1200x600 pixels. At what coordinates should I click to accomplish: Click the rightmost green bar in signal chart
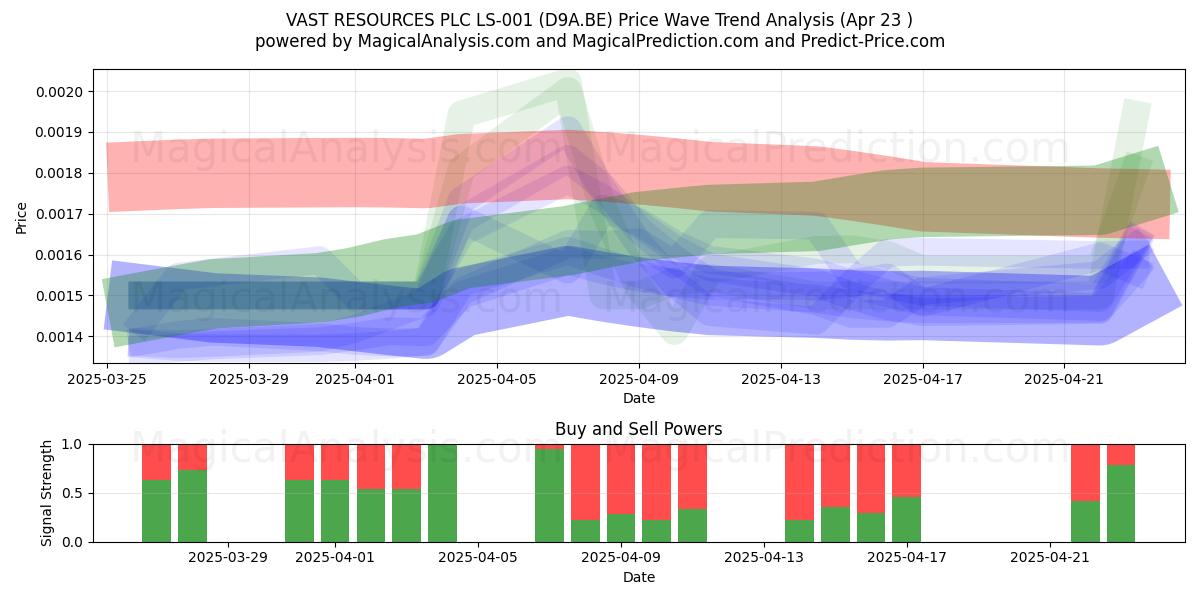tap(1121, 503)
